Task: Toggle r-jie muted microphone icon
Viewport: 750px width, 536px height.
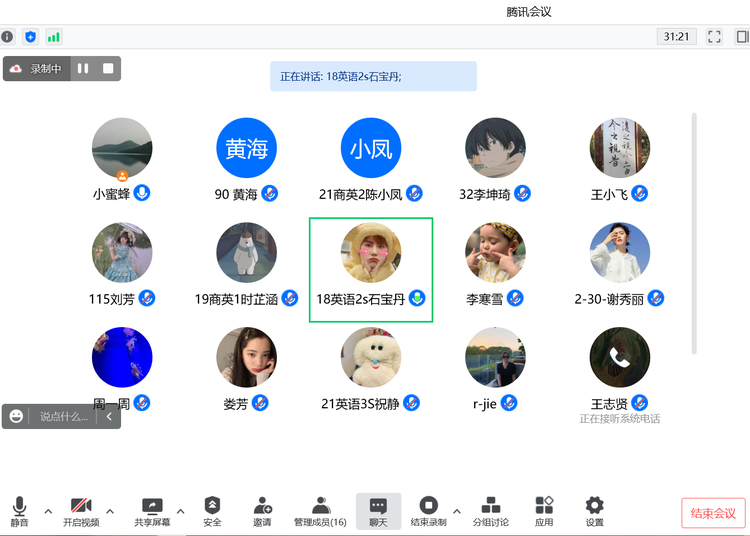Action: coord(509,403)
